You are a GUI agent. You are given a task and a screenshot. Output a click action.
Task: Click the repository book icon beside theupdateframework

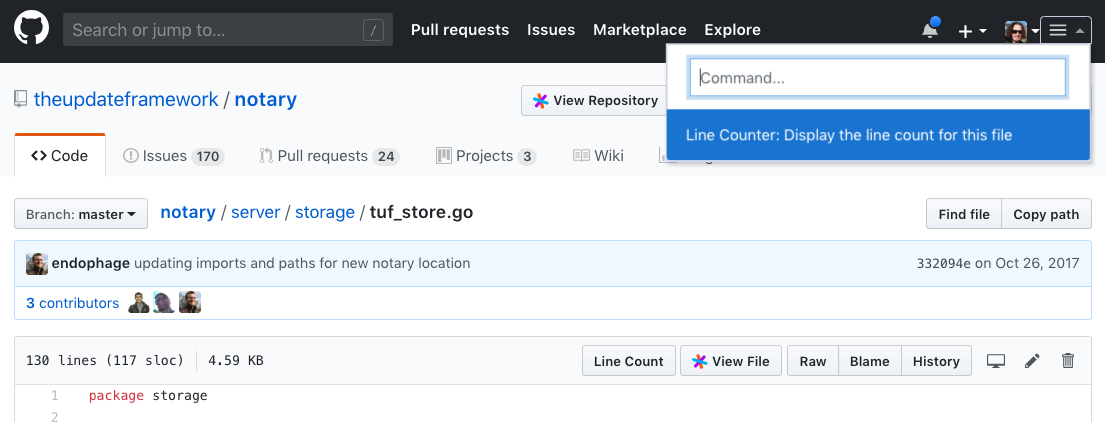click(21, 99)
